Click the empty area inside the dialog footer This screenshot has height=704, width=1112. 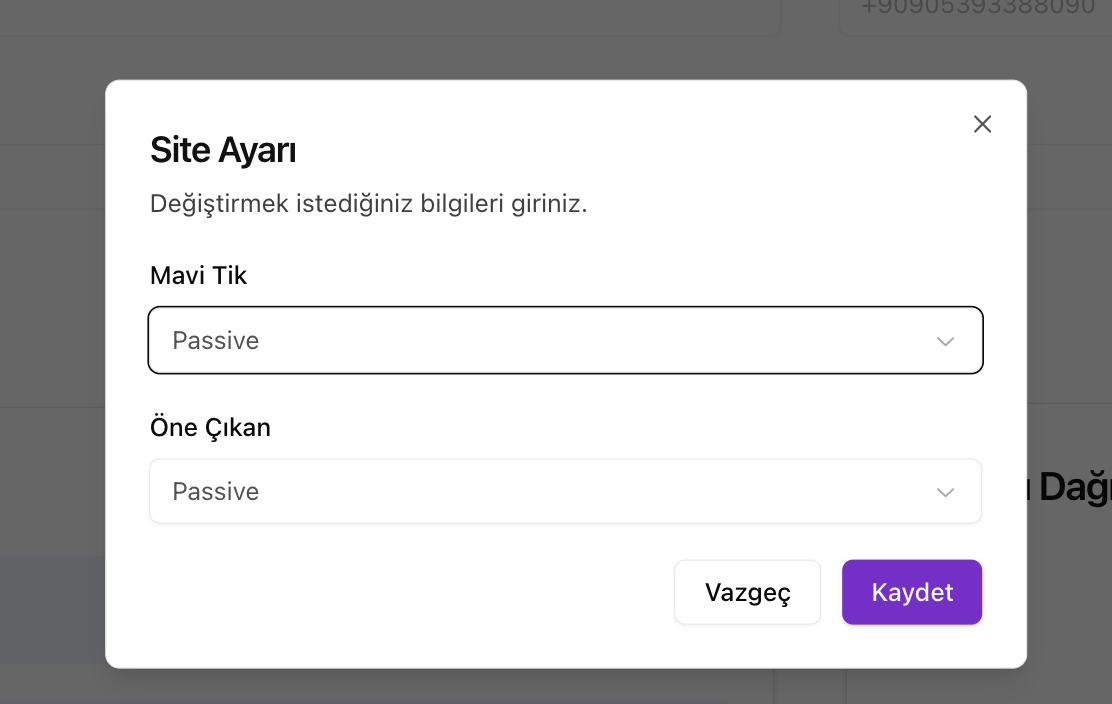coord(400,592)
